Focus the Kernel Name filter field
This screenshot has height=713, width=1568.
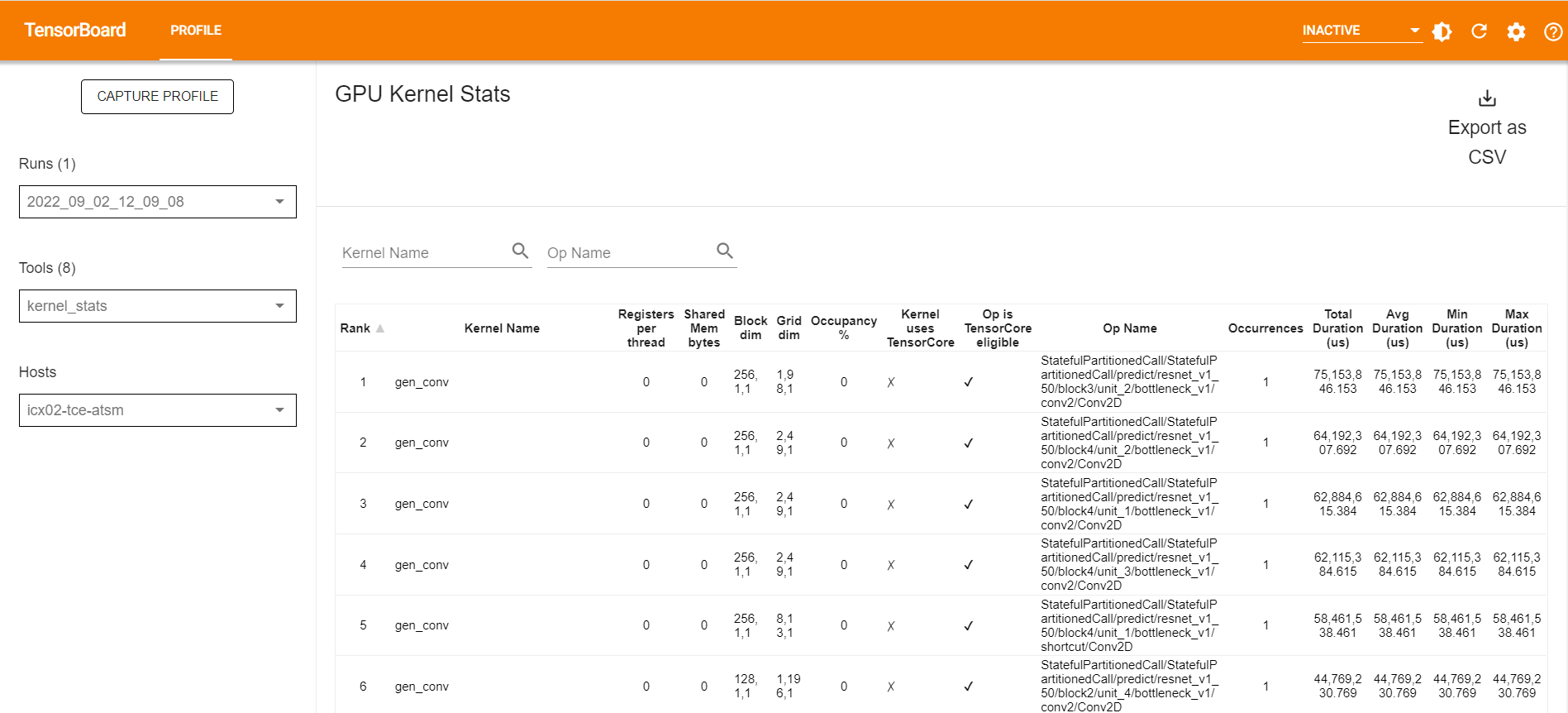(x=425, y=253)
